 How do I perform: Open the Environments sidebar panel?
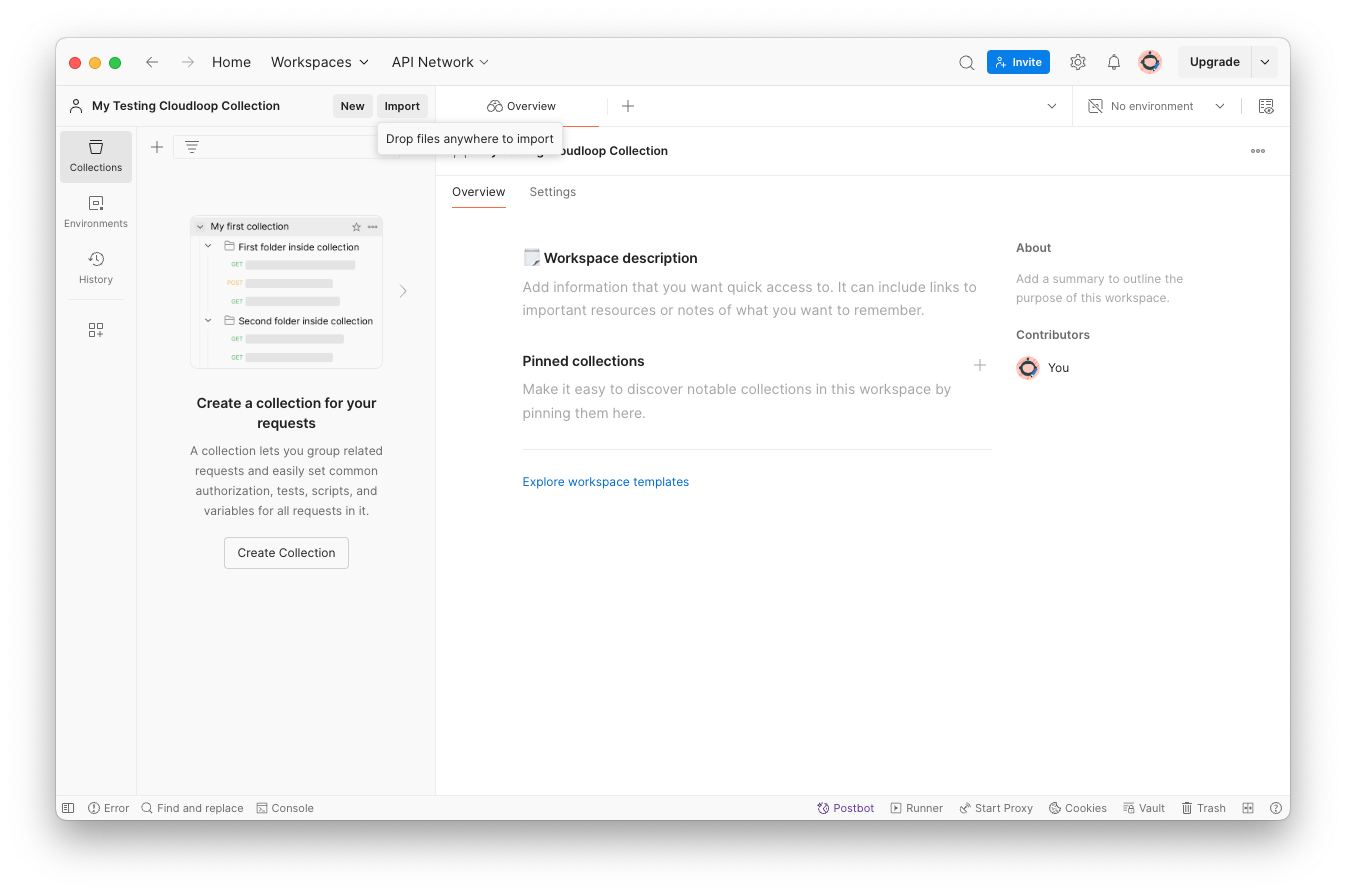pos(96,212)
